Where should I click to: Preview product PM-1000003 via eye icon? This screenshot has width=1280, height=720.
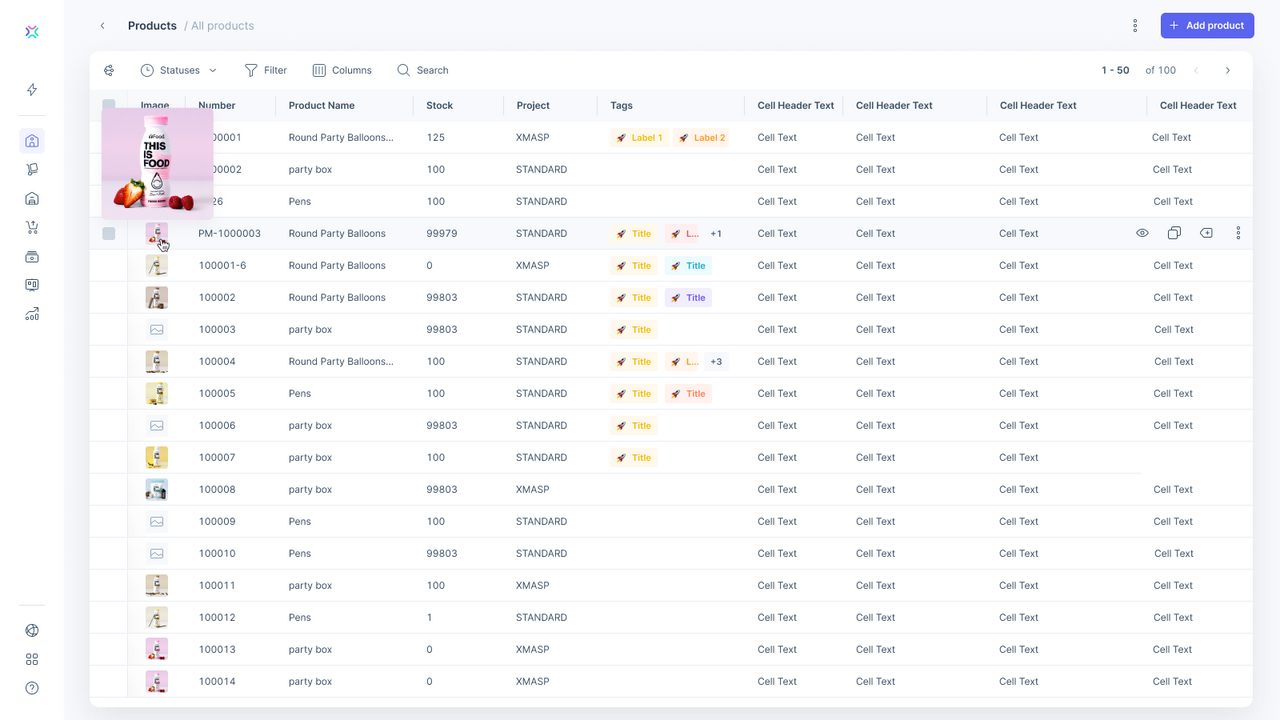[1142, 232]
